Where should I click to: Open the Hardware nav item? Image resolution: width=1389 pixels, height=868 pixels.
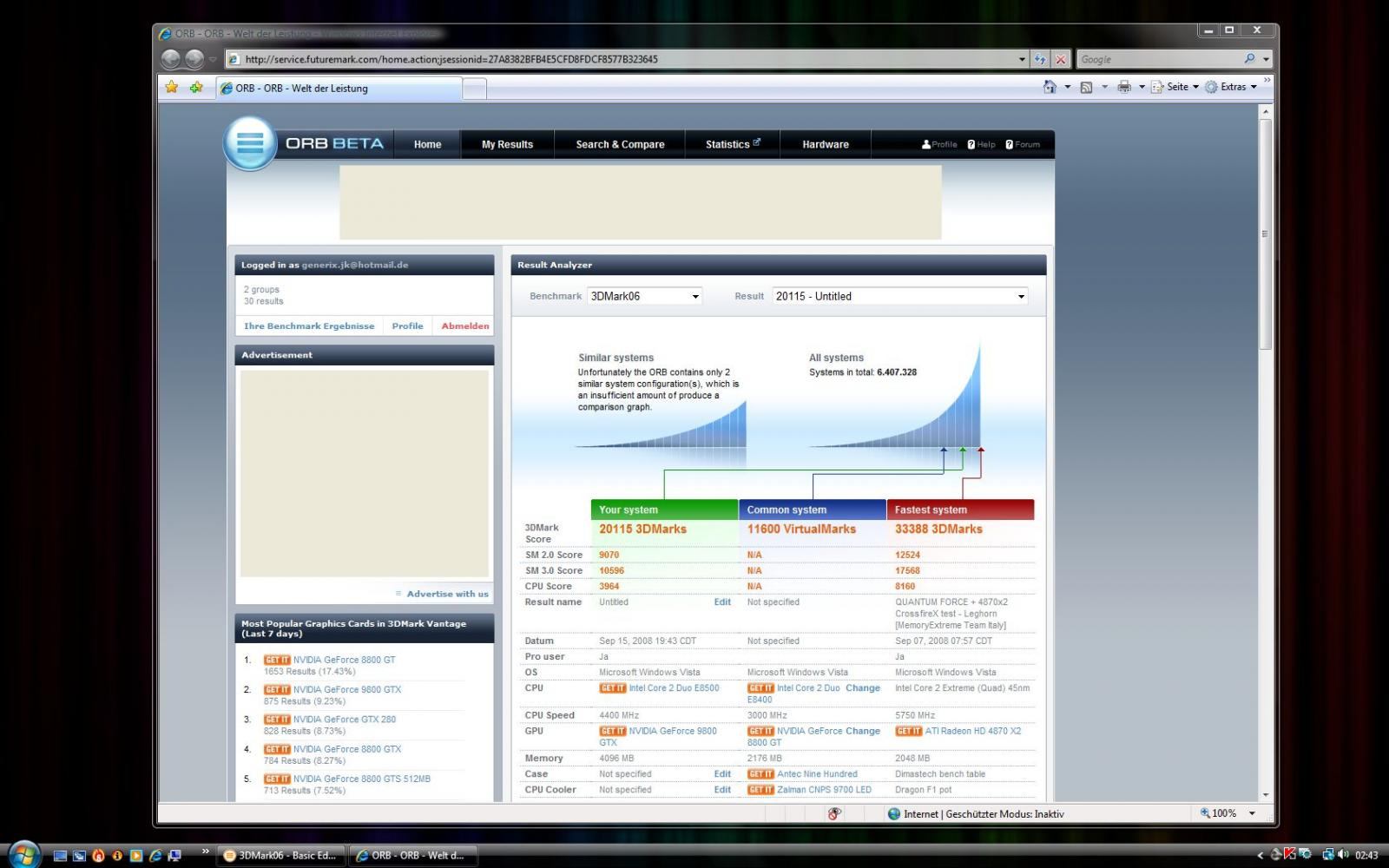825,144
